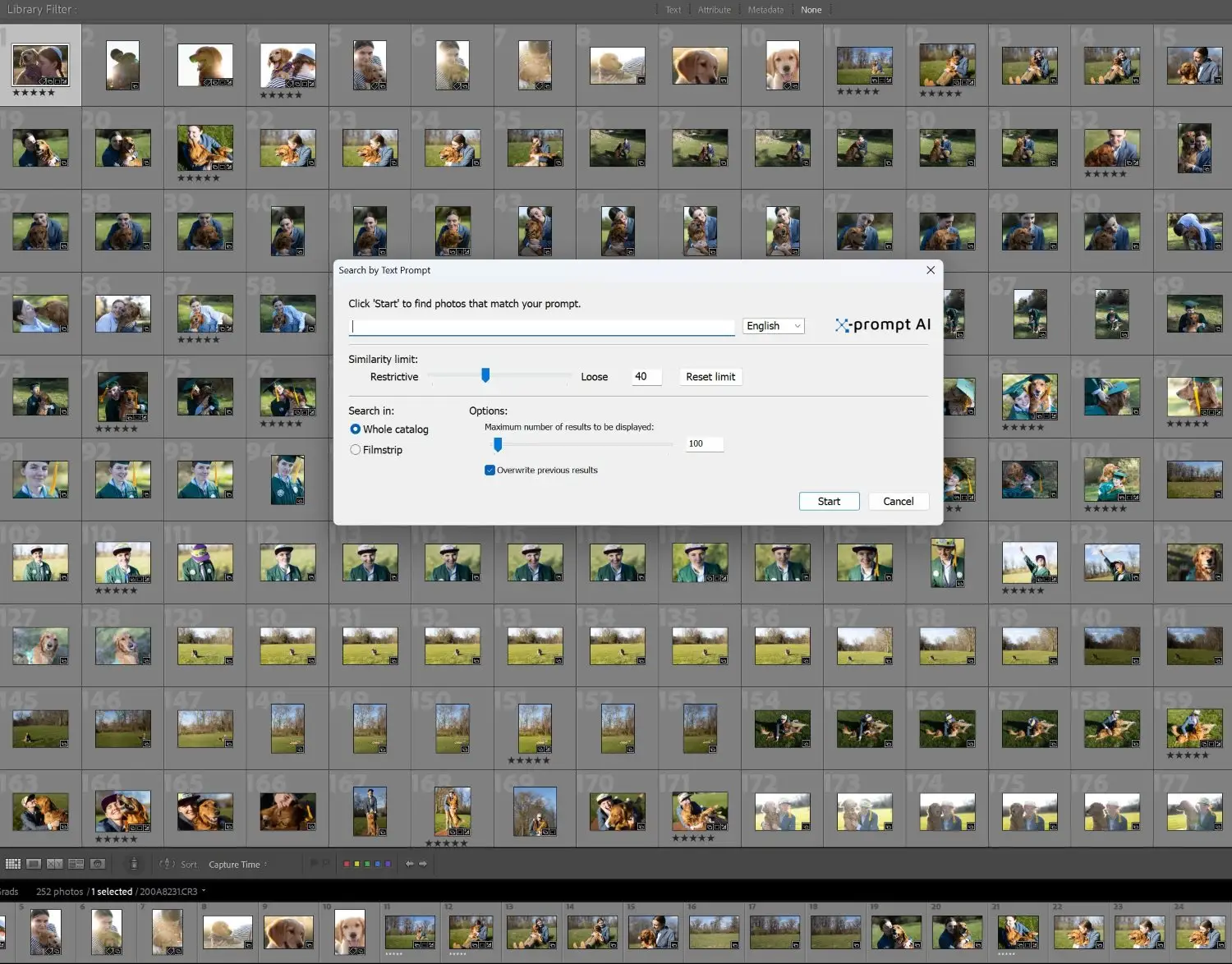The image size is (1232, 964).
Task: Select the Metadata library filter tab
Action: pos(765,10)
